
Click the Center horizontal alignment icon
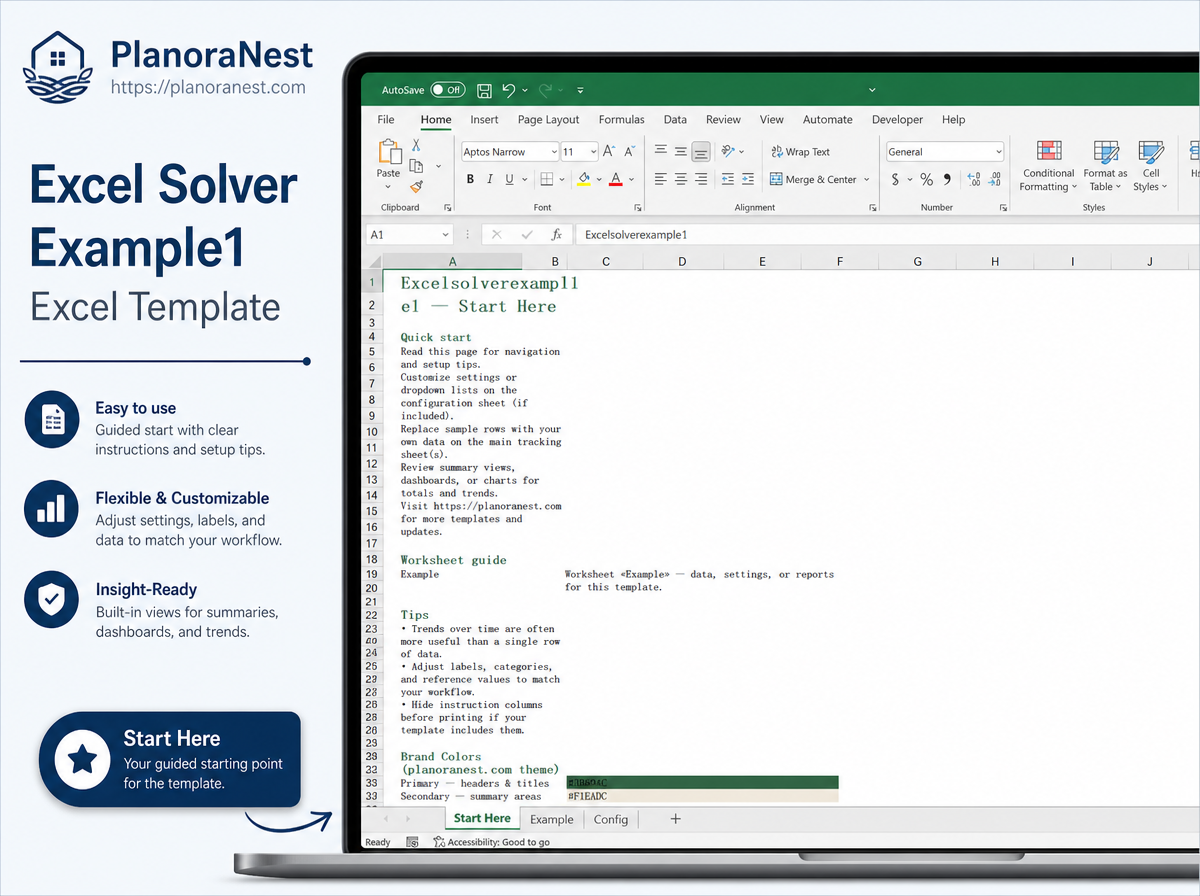click(681, 179)
